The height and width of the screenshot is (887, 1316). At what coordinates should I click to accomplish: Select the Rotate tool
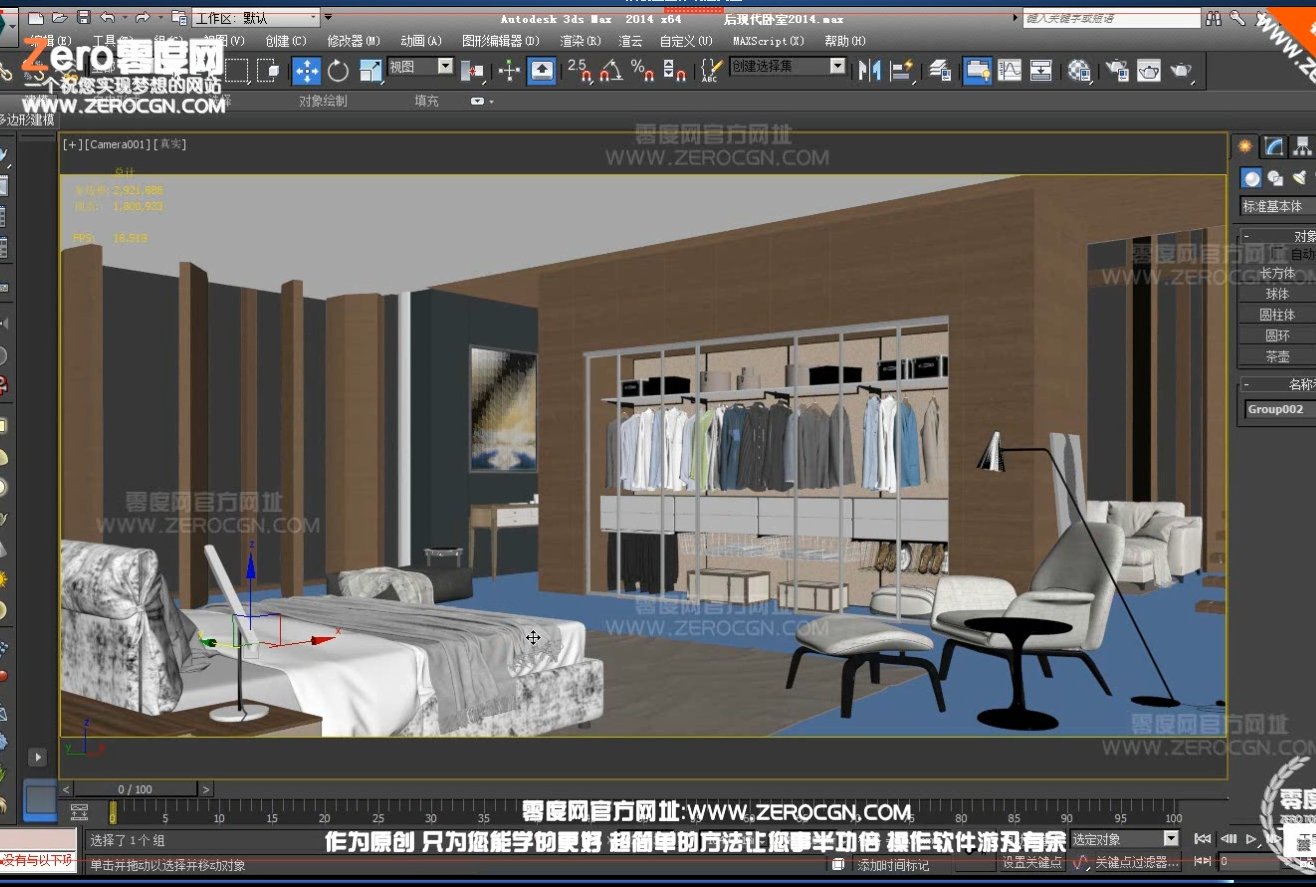click(338, 70)
